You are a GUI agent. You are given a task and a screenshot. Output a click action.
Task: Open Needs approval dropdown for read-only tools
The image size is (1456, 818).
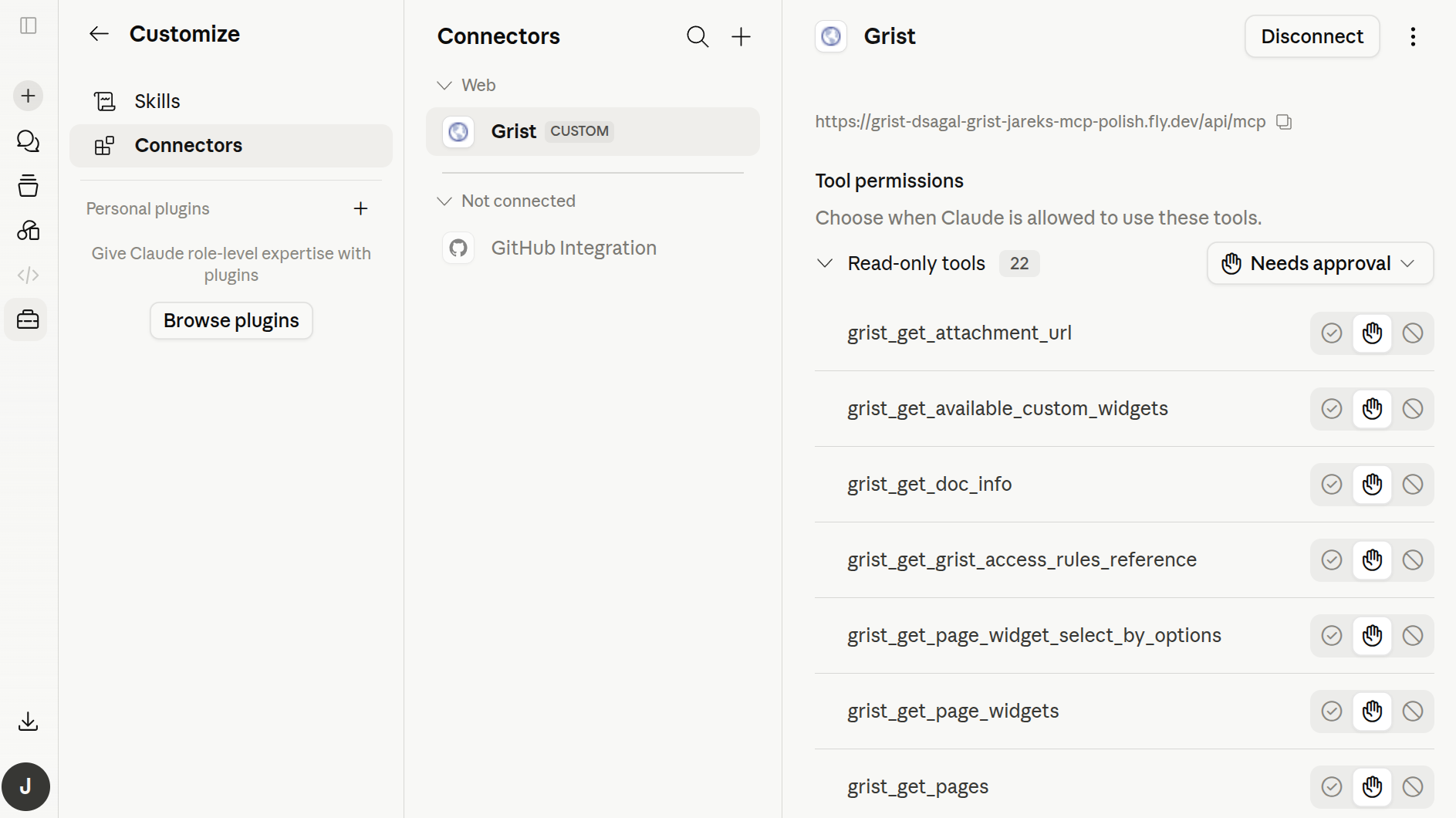click(1320, 263)
